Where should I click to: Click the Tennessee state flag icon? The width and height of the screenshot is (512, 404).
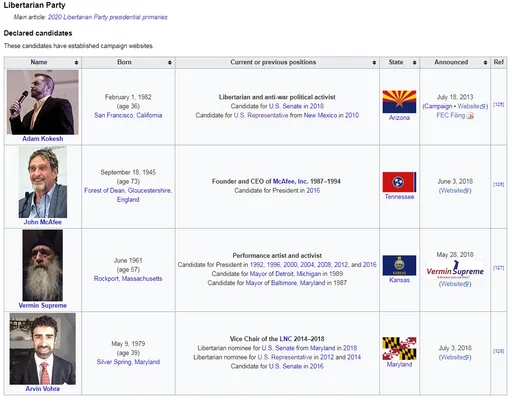click(x=399, y=182)
